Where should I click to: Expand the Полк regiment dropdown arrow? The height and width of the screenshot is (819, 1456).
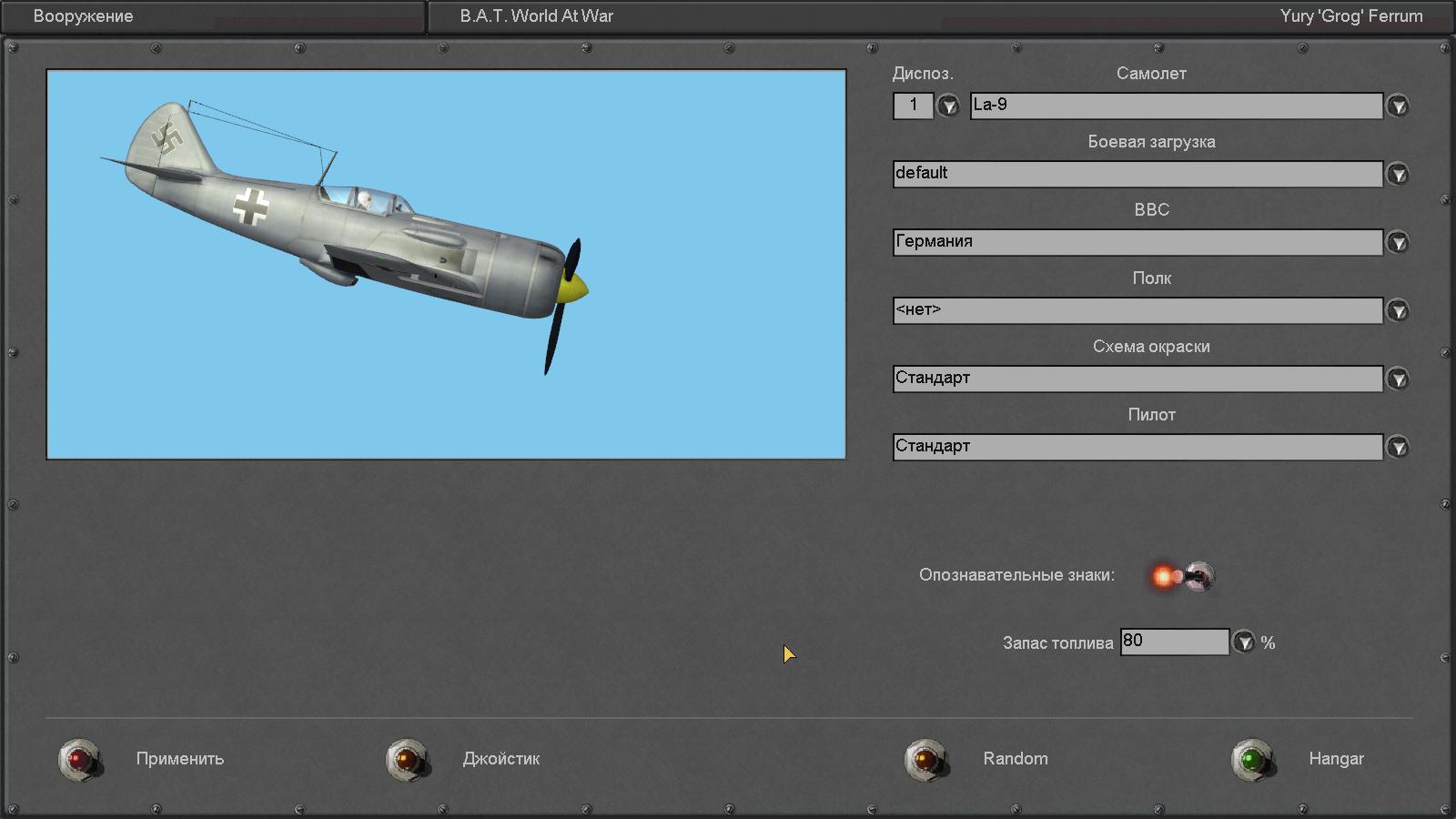click(1398, 311)
